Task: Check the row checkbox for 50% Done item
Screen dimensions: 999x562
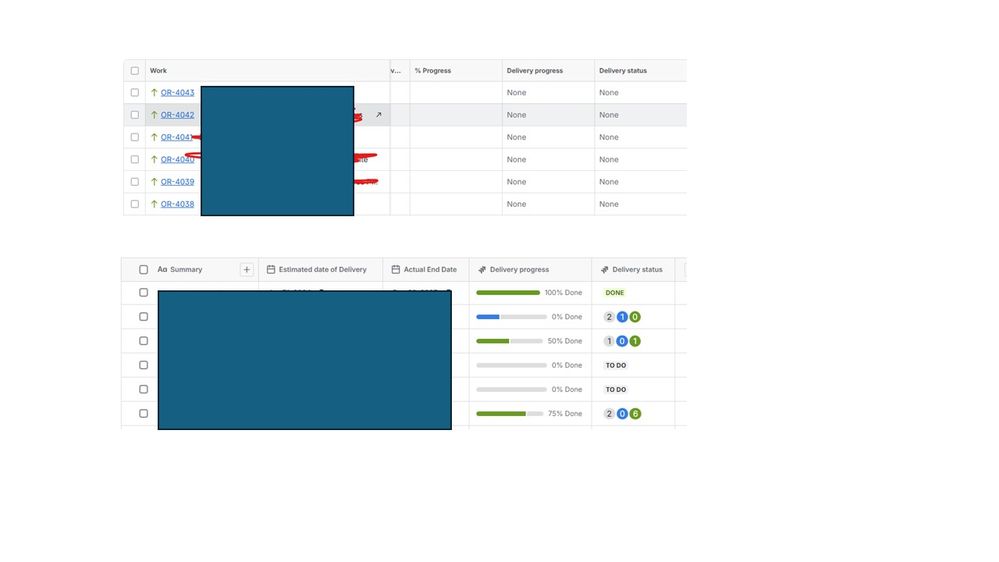Action: (x=143, y=341)
